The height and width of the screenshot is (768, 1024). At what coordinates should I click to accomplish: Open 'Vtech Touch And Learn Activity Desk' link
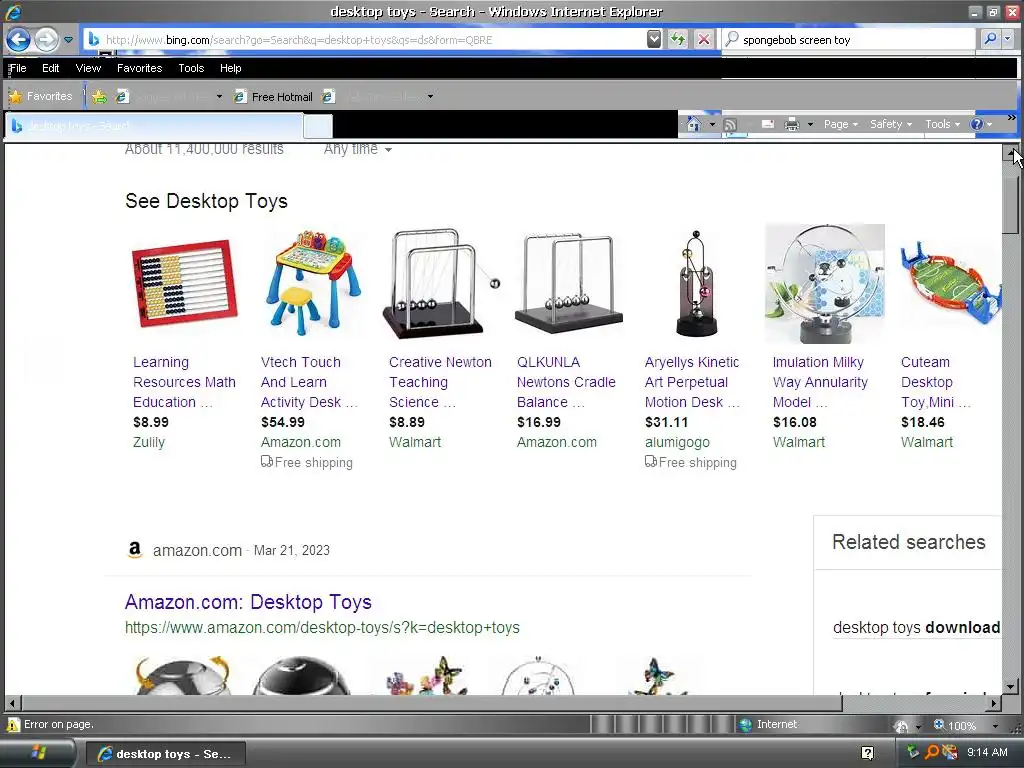tap(309, 382)
